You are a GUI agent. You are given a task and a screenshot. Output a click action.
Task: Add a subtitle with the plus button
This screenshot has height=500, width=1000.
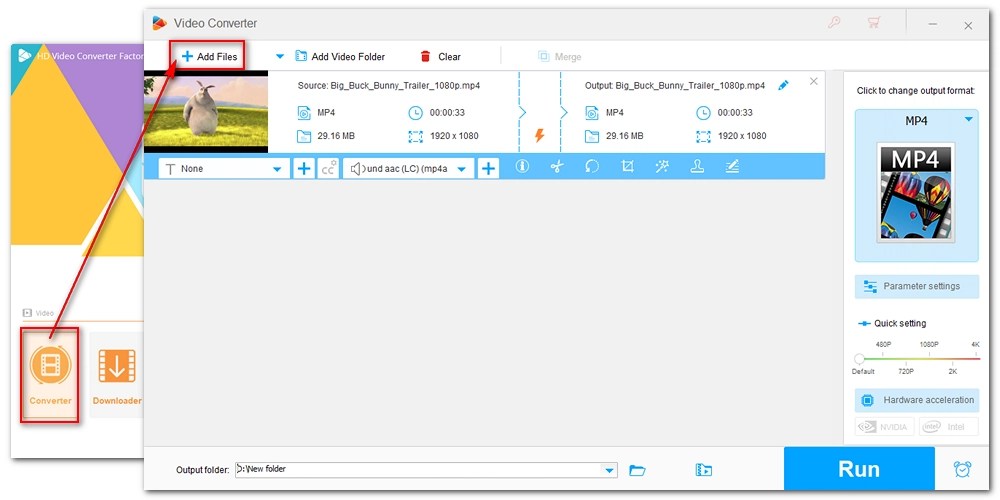click(304, 169)
